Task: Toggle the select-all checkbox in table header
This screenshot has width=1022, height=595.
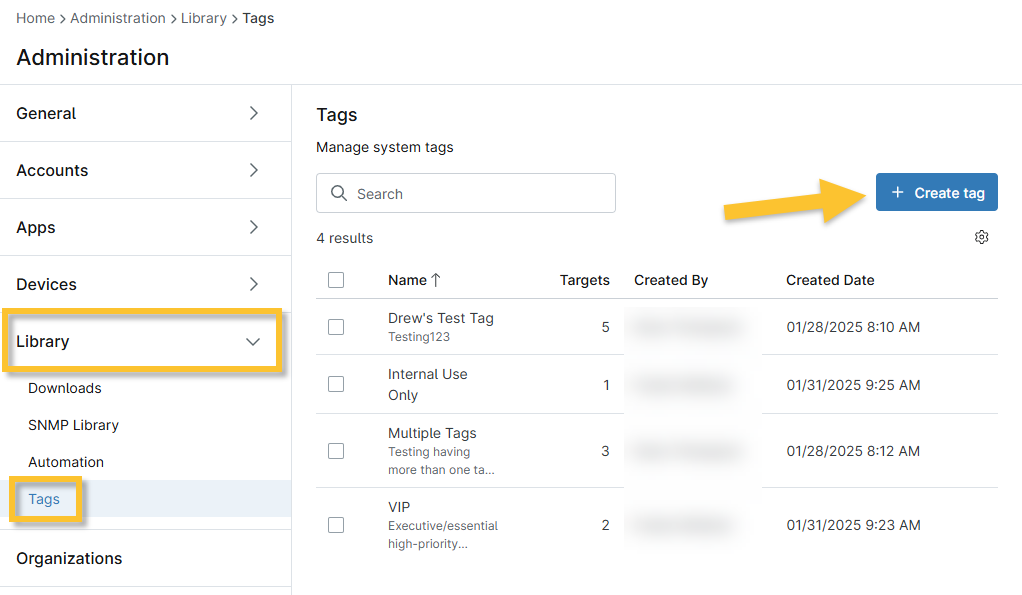Action: (x=336, y=280)
